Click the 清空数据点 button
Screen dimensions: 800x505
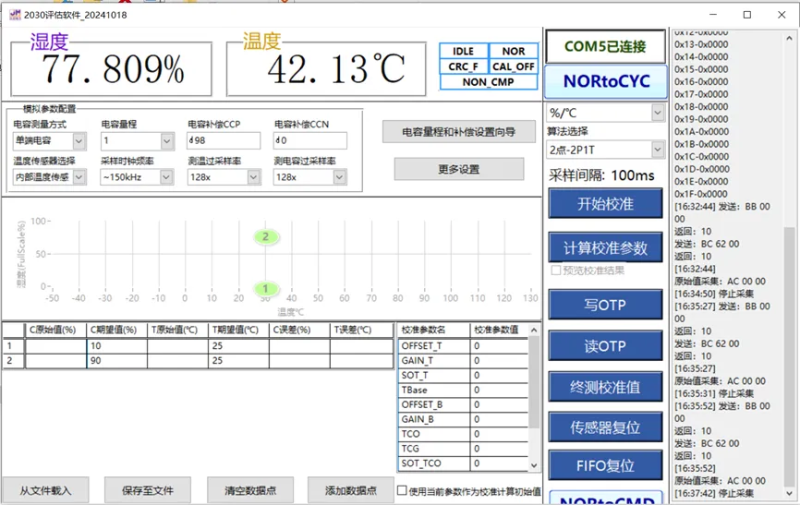click(x=250, y=491)
